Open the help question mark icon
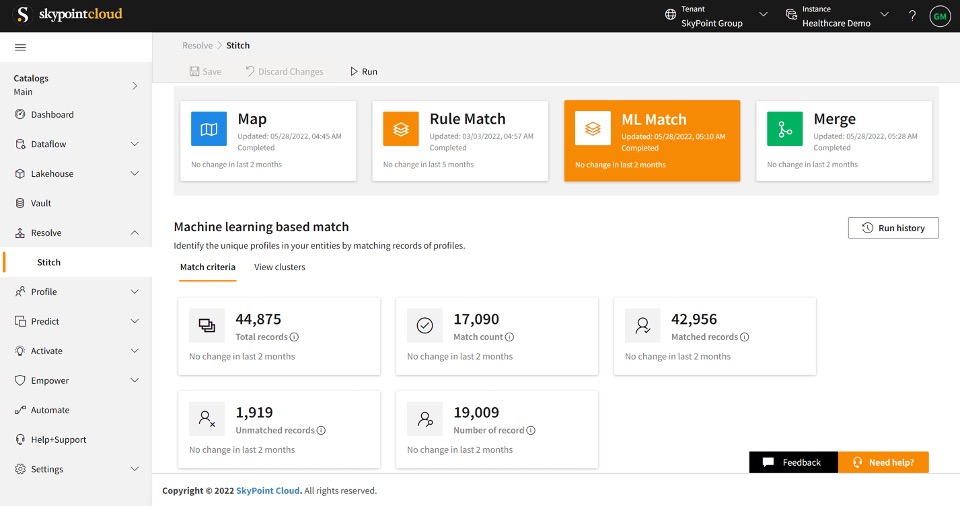 (911, 16)
